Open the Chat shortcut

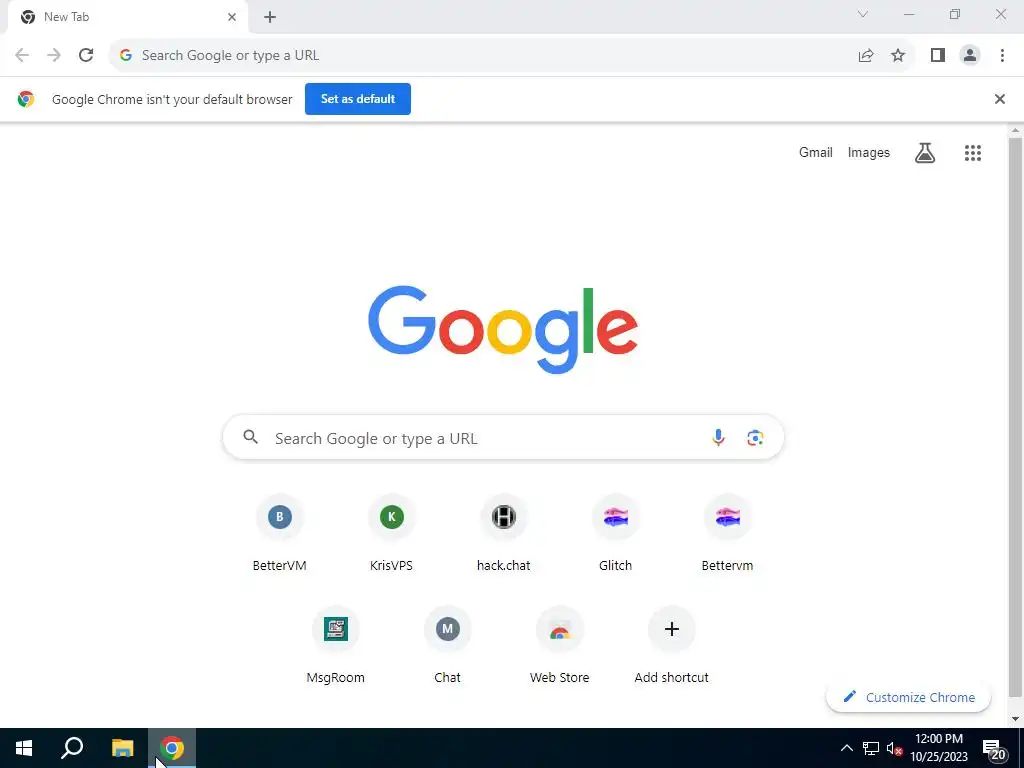(447, 645)
